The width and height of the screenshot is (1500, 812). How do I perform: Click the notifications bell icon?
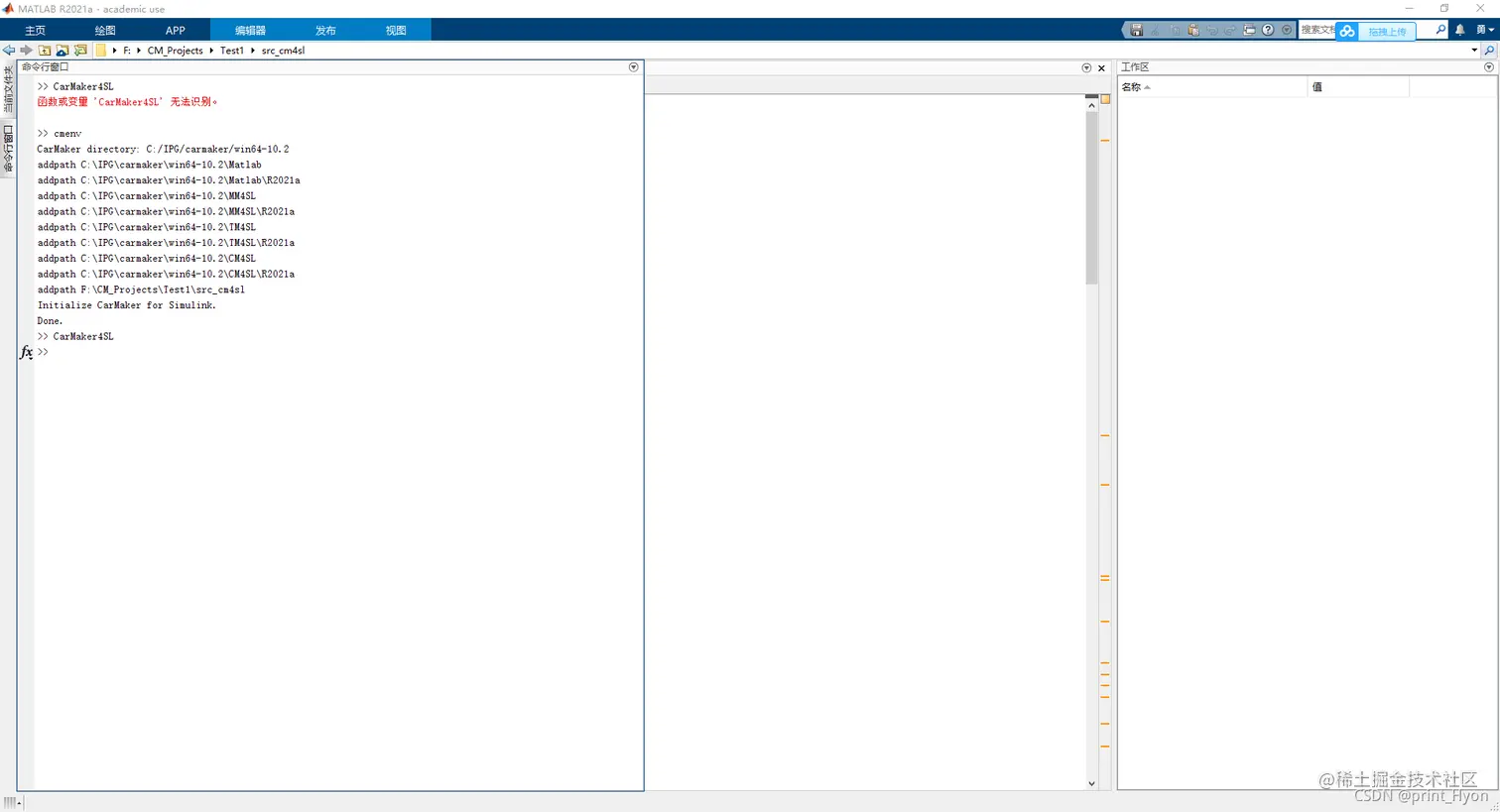pos(1460,31)
